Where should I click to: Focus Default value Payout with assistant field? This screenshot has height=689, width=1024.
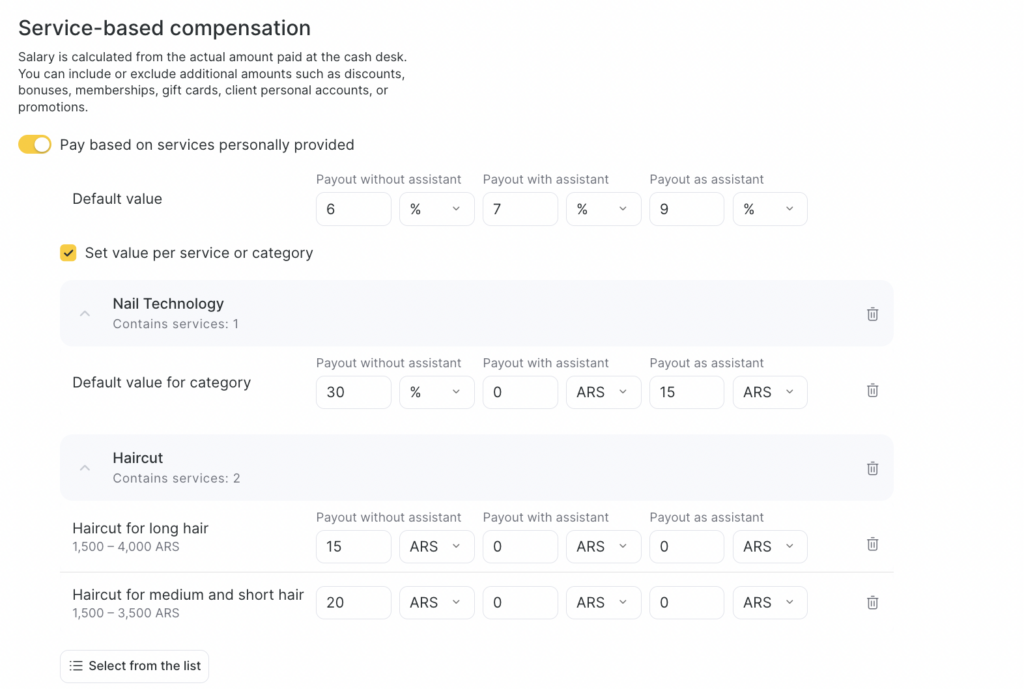pos(520,209)
